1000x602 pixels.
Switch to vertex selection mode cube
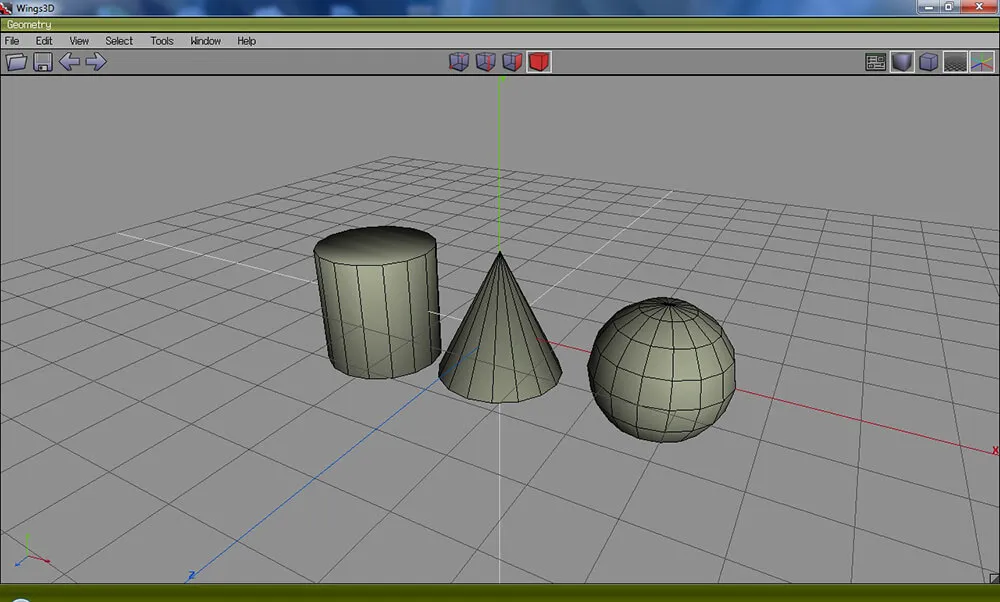(458, 62)
